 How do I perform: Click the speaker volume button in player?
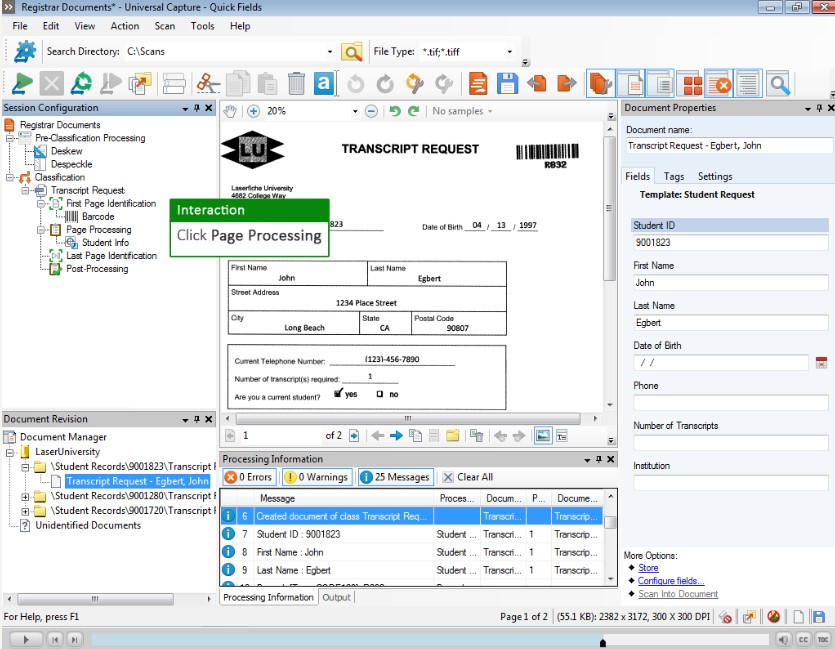(x=782, y=639)
